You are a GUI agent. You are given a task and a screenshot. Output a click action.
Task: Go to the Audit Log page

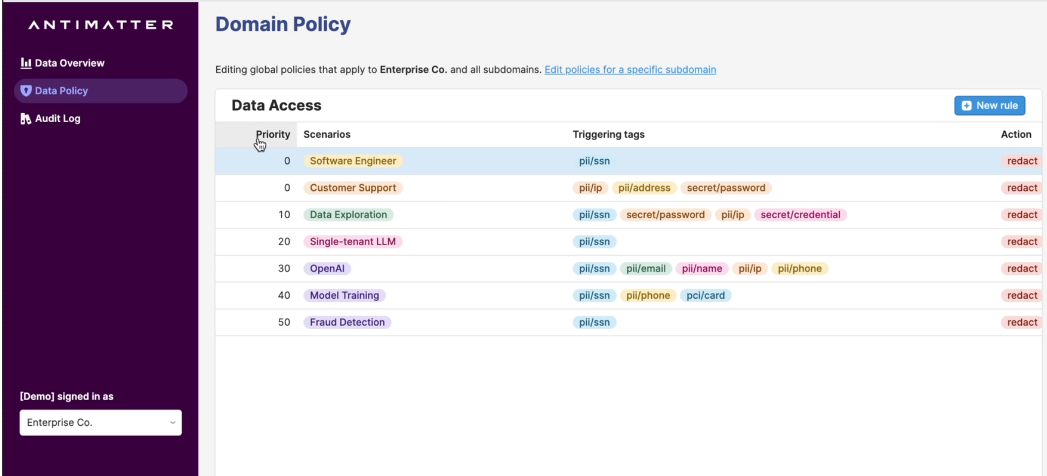click(58, 118)
